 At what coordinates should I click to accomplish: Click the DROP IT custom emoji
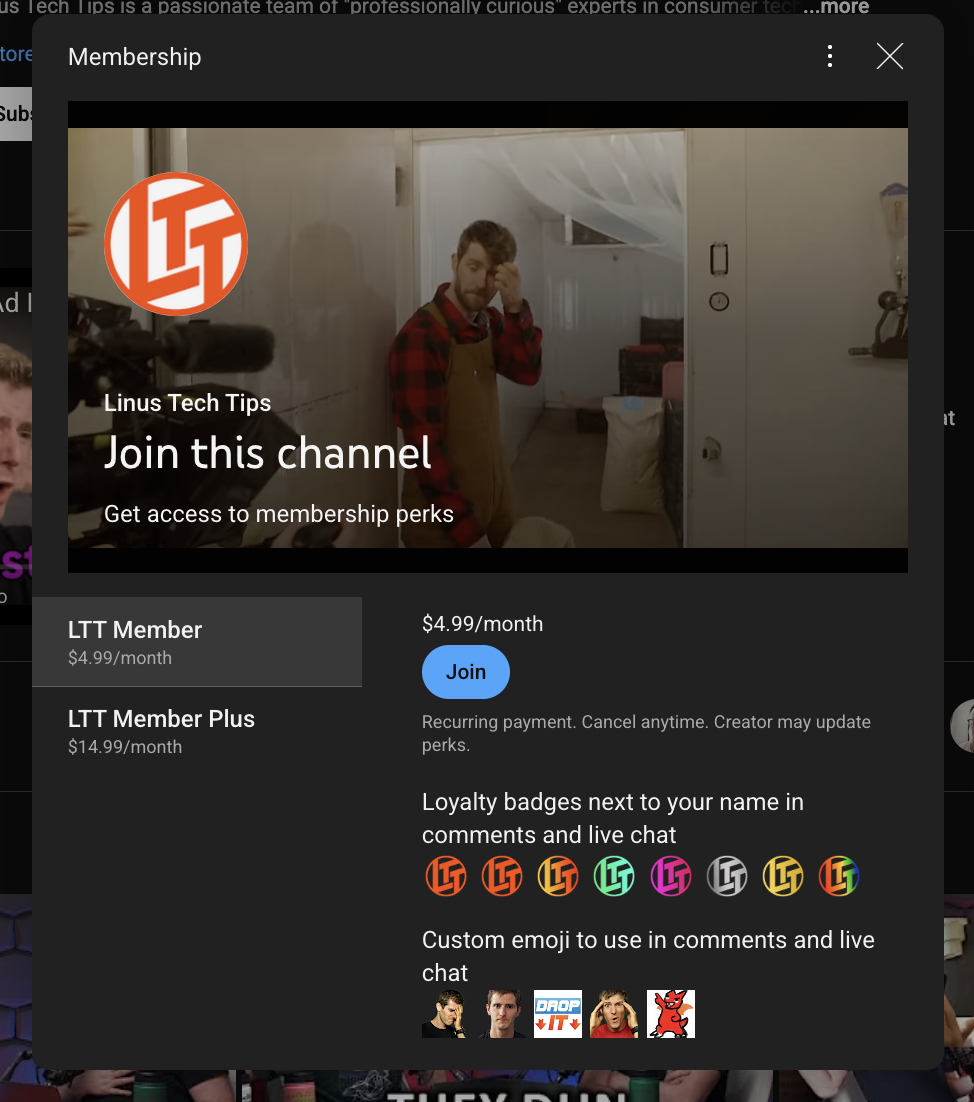coord(558,1013)
